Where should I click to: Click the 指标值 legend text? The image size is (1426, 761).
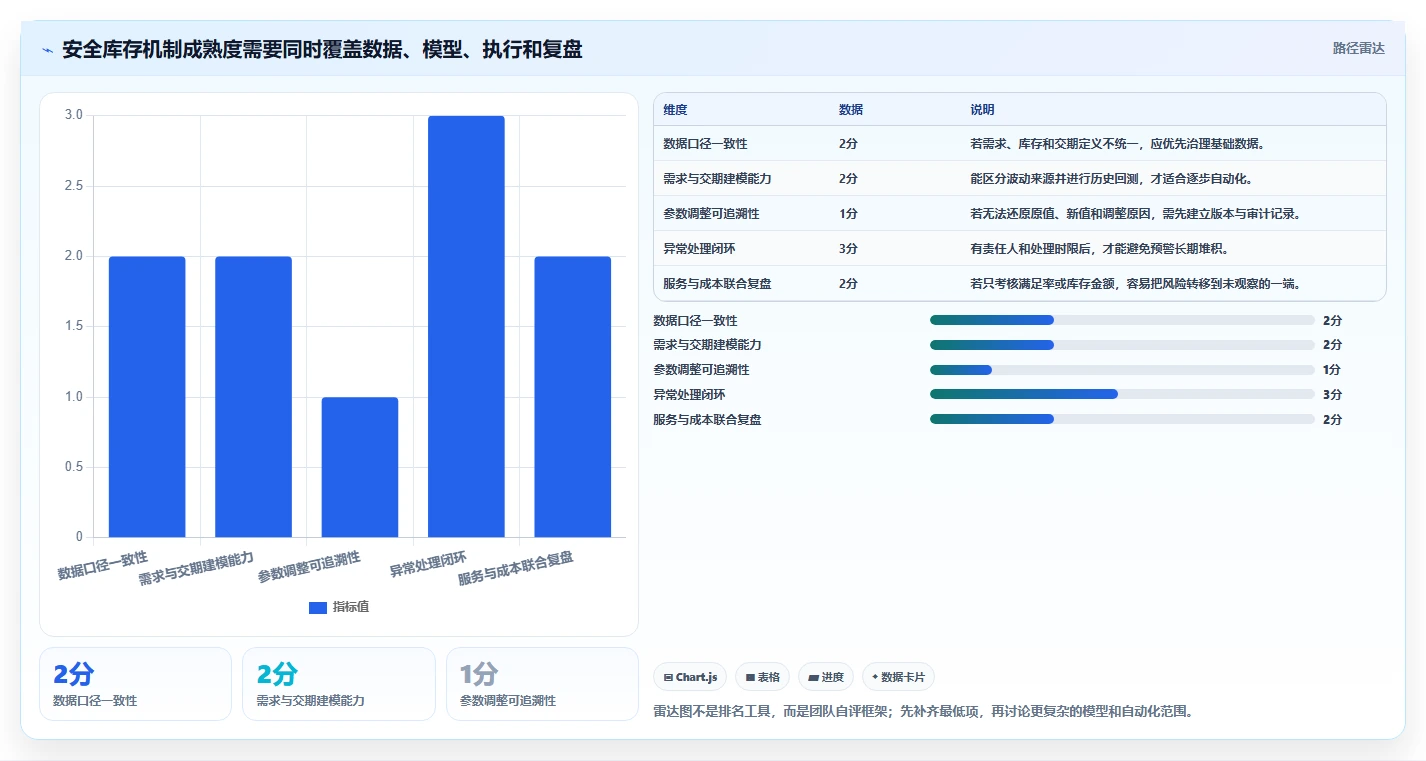[351, 608]
